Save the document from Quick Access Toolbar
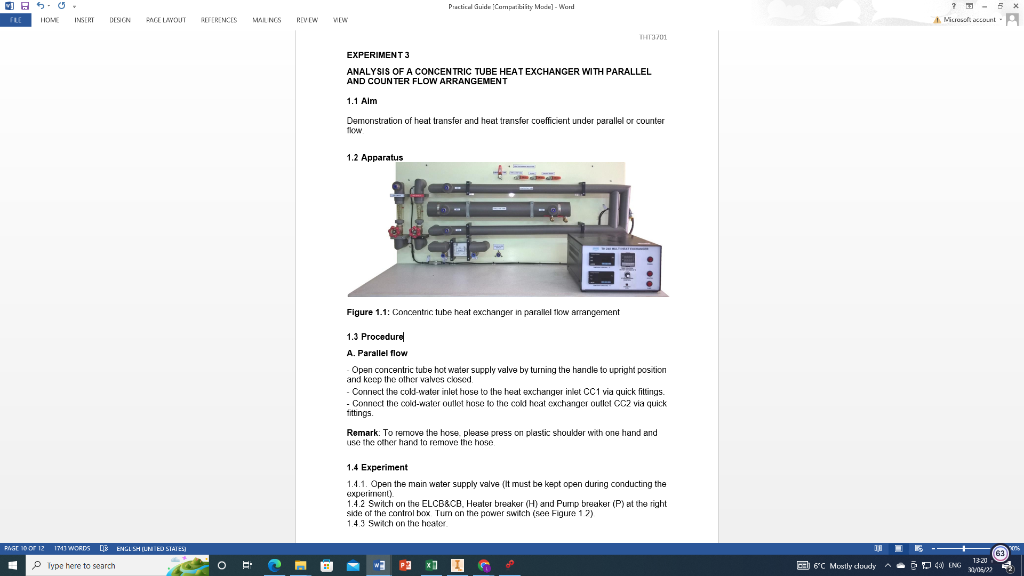1024x576 pixels. (x=25, y=6)
